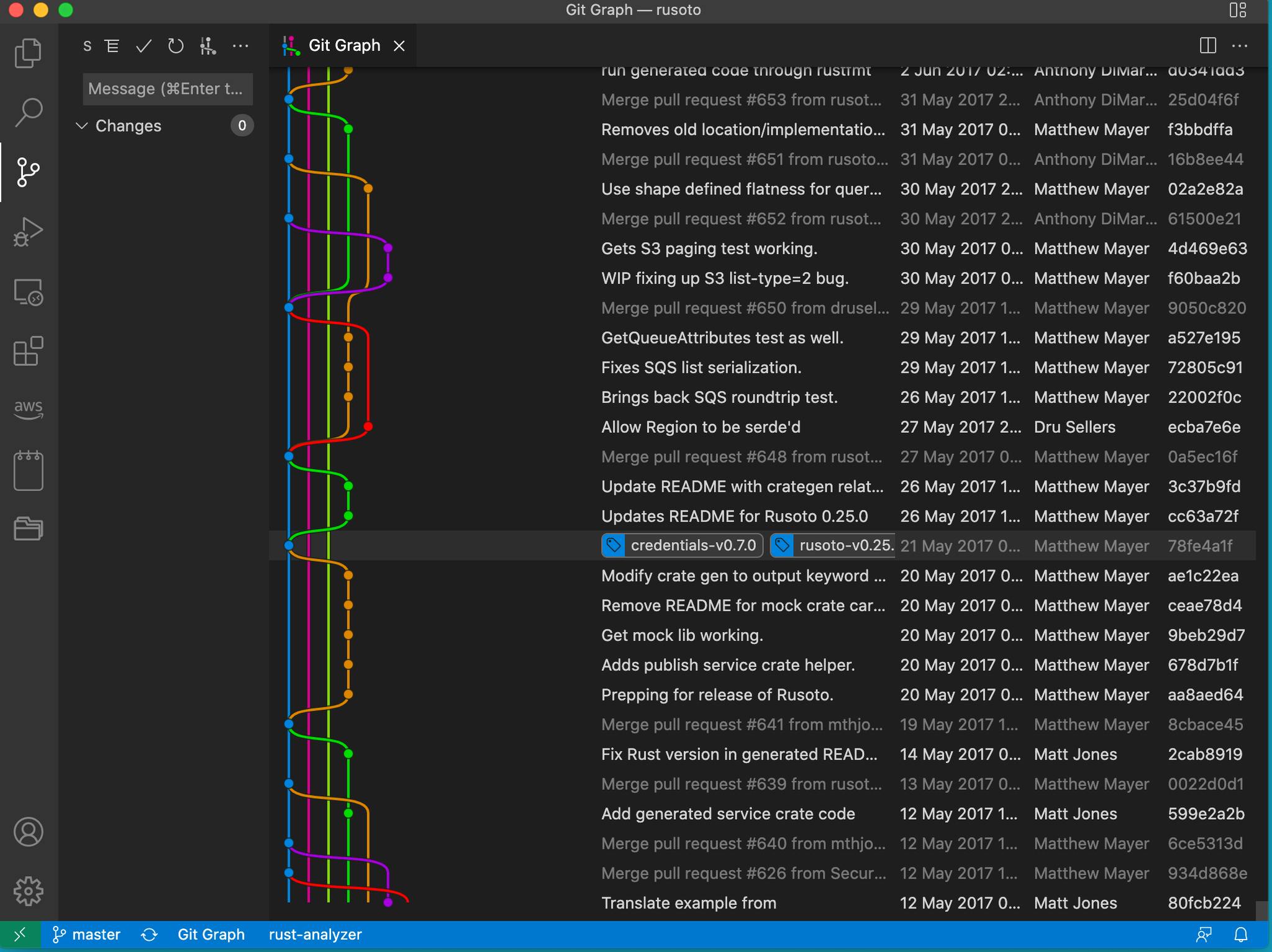Image resolution: width=1272 pixels, height=952 pixels.
Task: Select commit 'Gets S3 paging test working.'
Action: [x=709, y=249]
